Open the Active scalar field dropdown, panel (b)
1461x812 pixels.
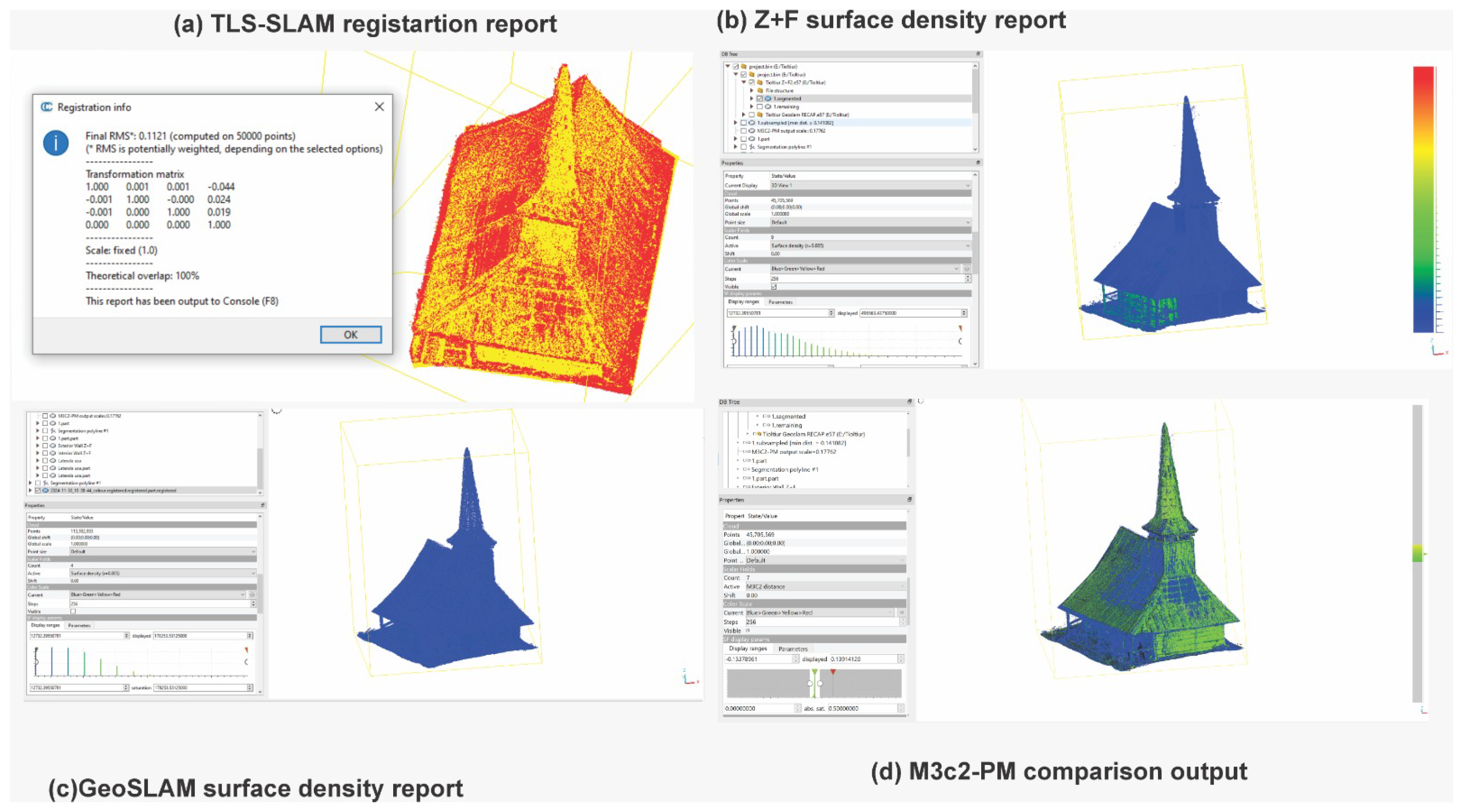click(870, 246)
